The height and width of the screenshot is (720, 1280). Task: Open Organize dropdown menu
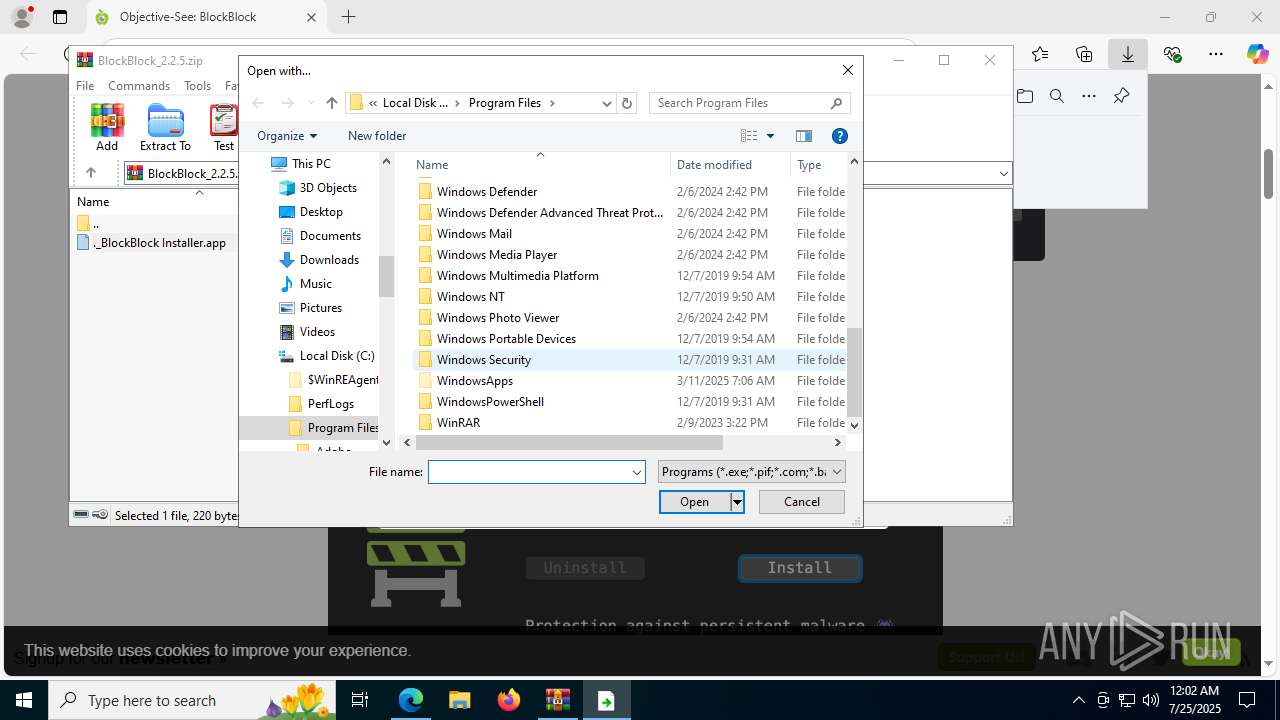click(287, 136)
